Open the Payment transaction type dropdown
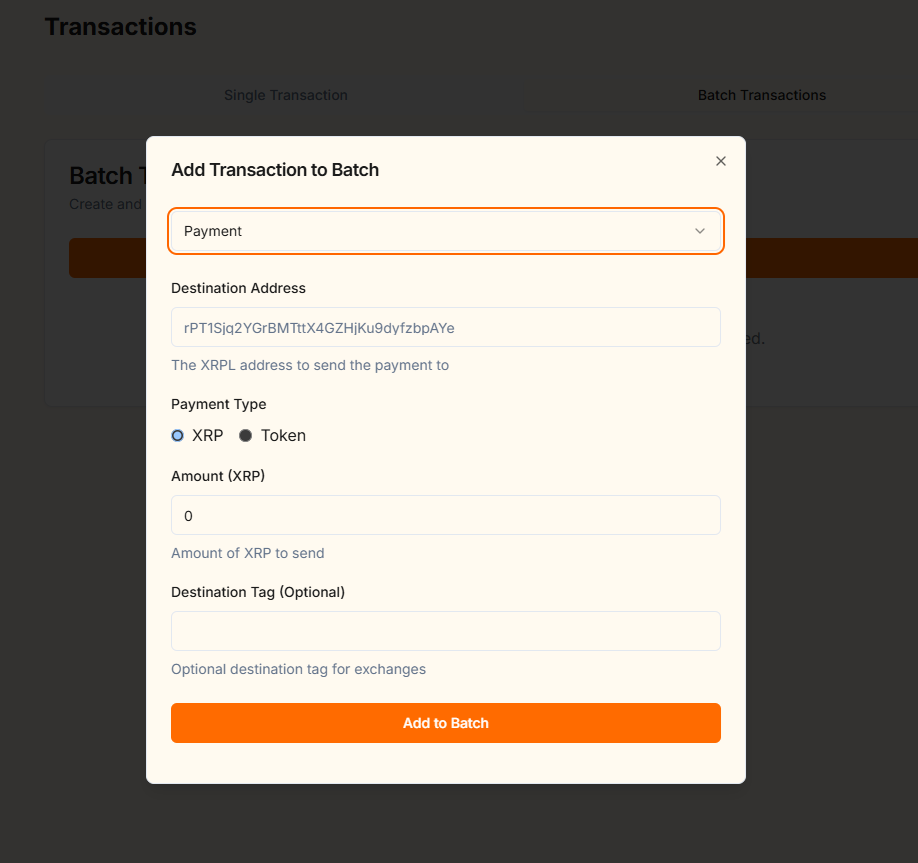Screen dimensions: 918x863 click(x=446, y=231)
